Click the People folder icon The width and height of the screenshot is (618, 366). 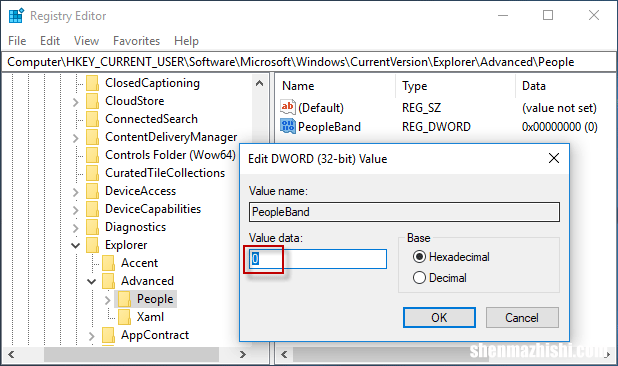click(x=125, y=299)
